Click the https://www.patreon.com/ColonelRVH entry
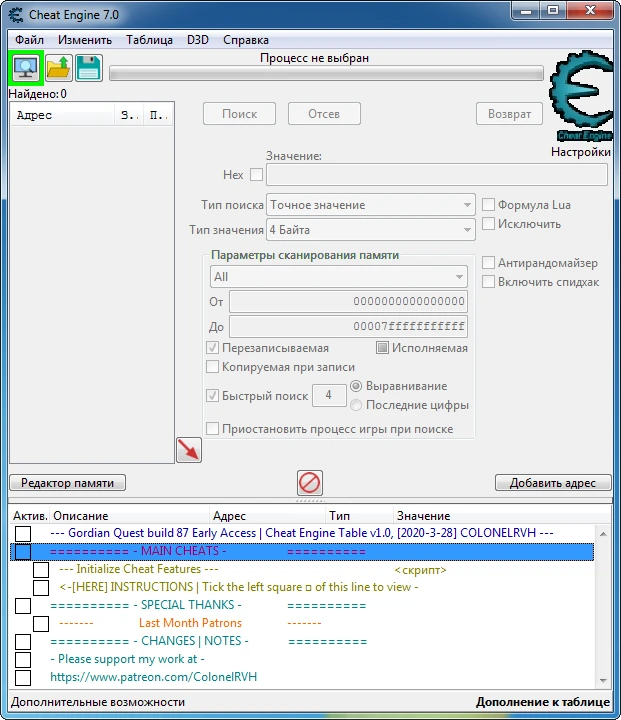The width and height of the screenshot is (621, 720). 153,677
